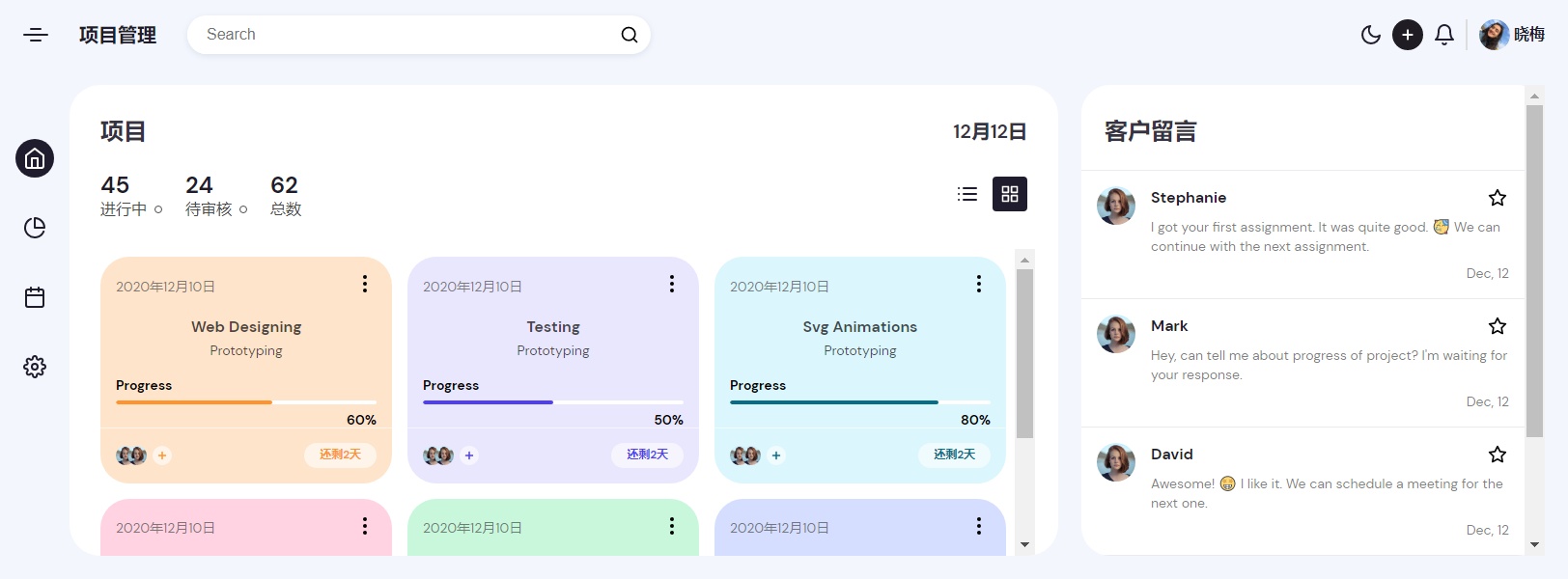Image resolution: width=1568 pixels, height=579 pixels.
Task: Click 还剩2天 badge on Svg Animations
Action: coord(954,455)
